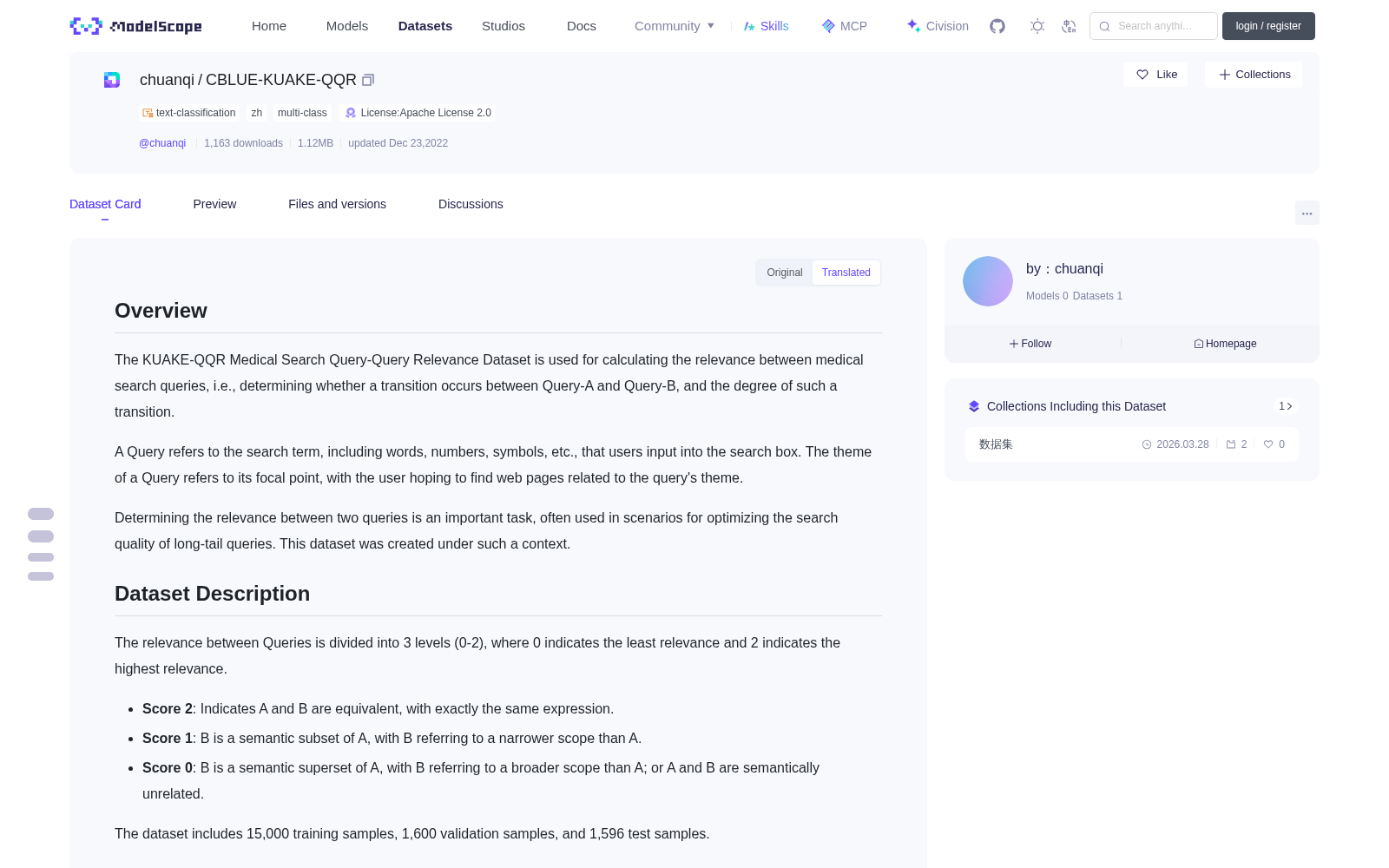This screenshot has width=1389, height=868.
Task: Click the Overview heading
Action: tap(161, 311)
